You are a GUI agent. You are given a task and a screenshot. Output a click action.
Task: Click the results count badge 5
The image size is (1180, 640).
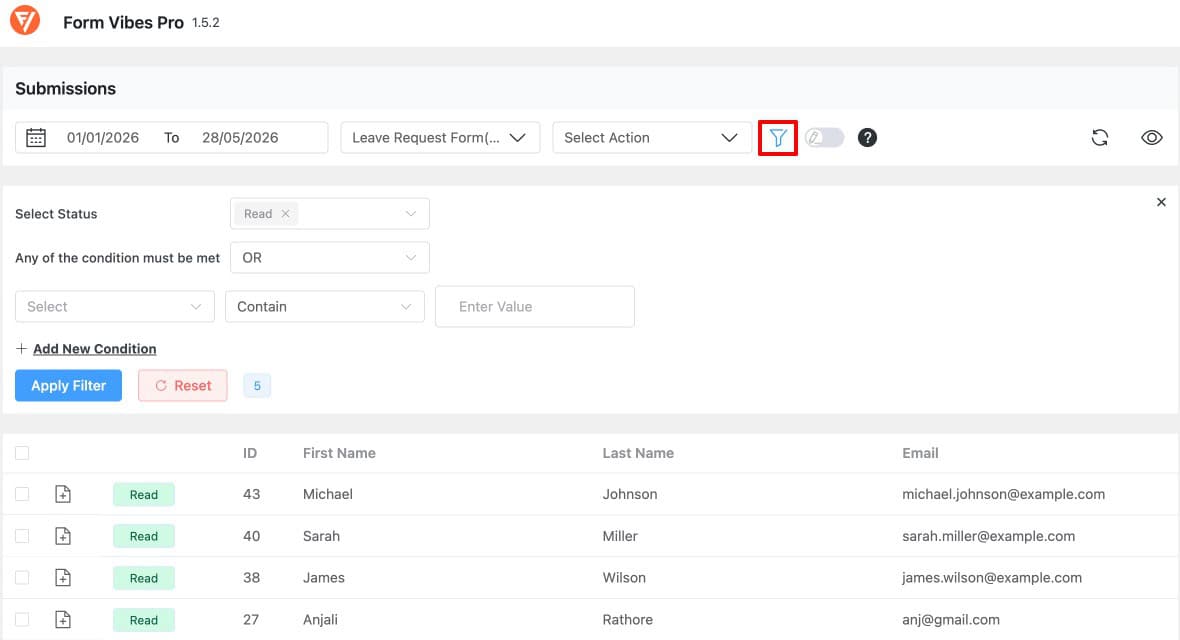[257, 386]
